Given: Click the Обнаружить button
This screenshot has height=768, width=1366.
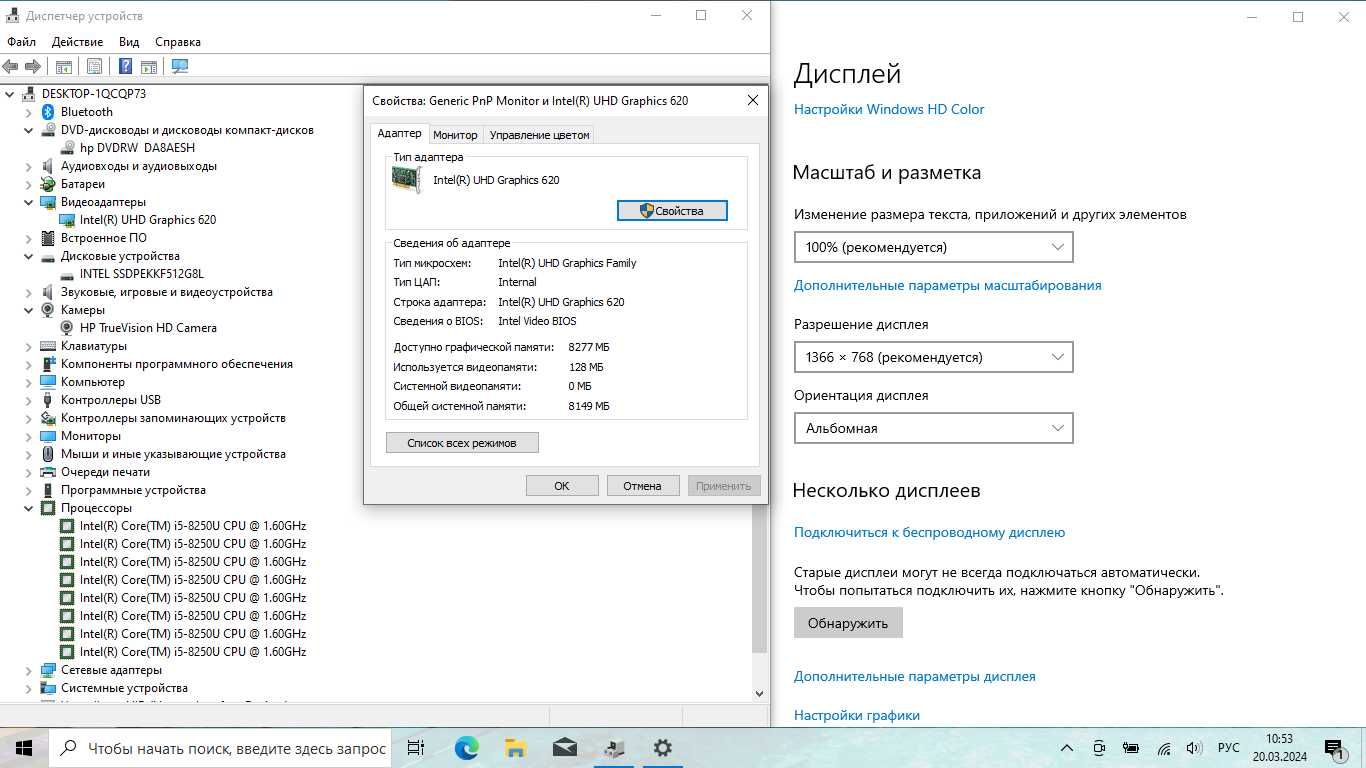Looking at the screenshot, I should pyautogui.click(x=848, y=623).
